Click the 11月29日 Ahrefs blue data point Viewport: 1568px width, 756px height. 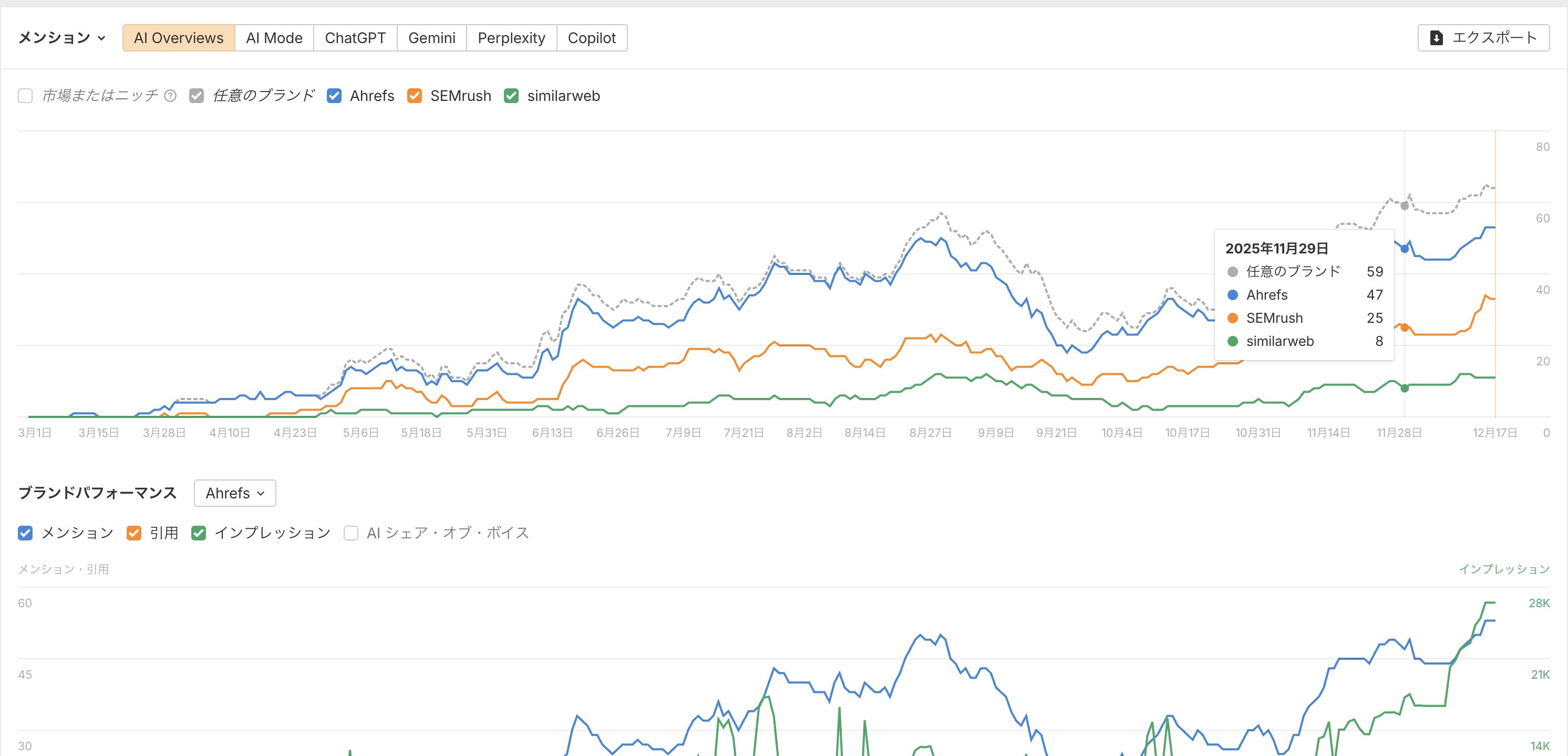tap(1404, 249)
